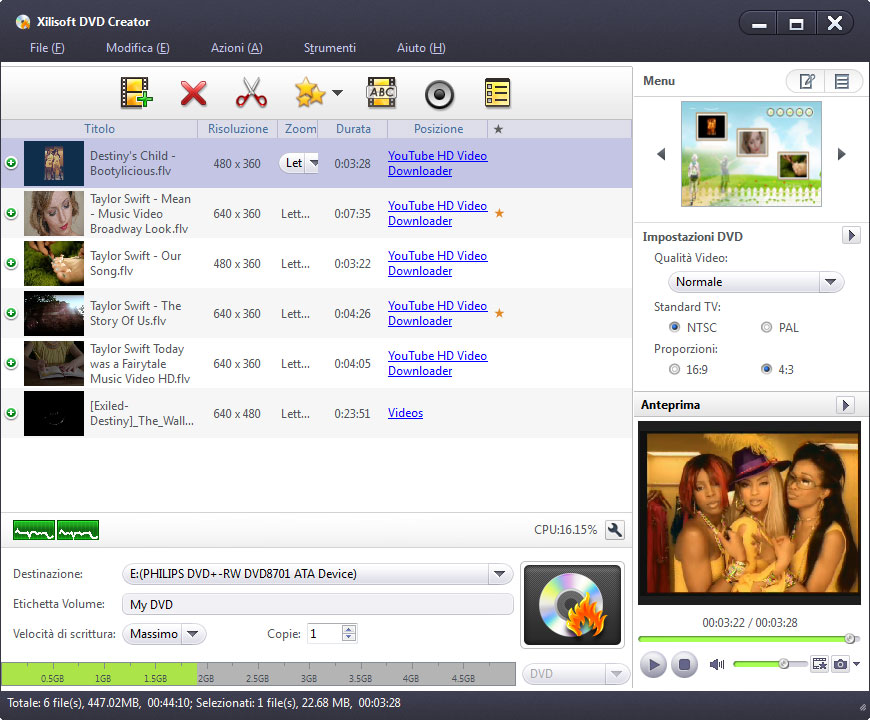The width and height of the screenshot is (870, 720).
Task: Mute the preview volume speaker icon
Action: 717,664
